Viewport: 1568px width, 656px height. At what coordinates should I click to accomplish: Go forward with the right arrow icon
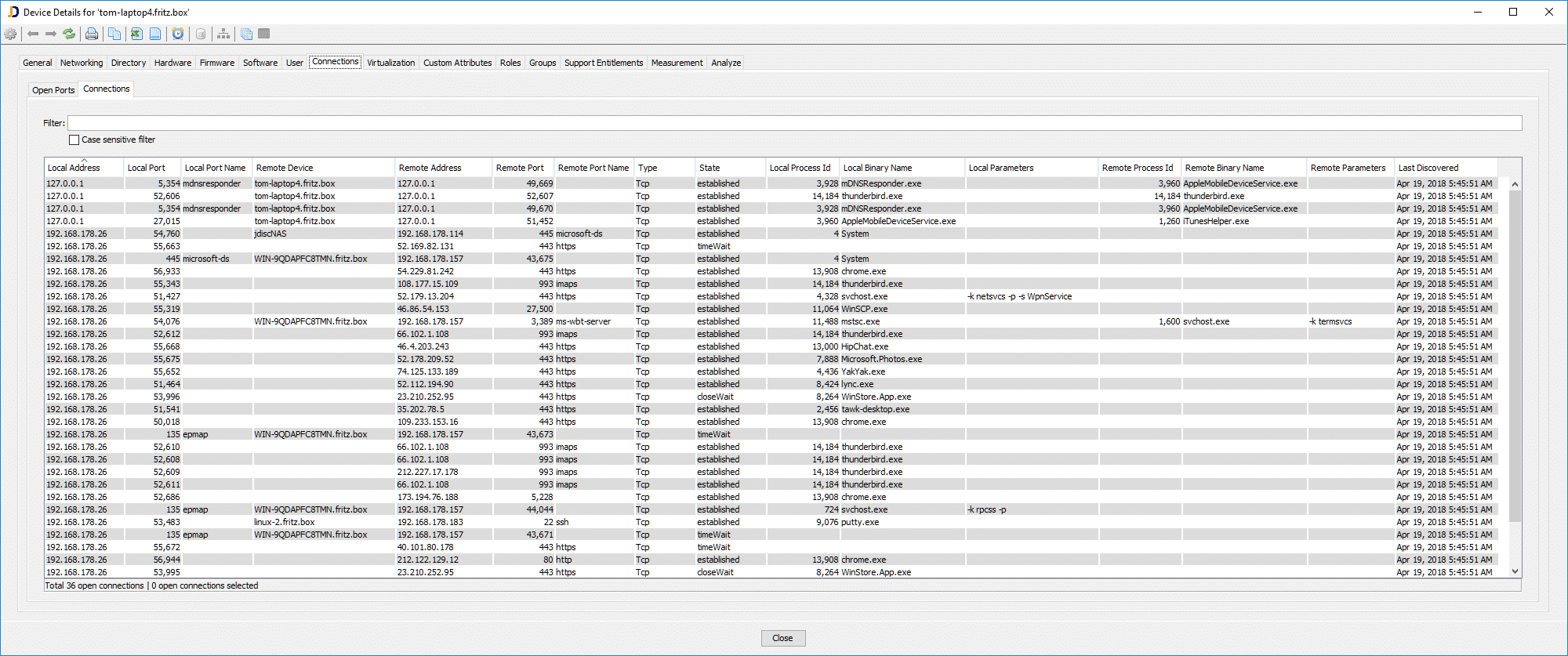point(51,34)
